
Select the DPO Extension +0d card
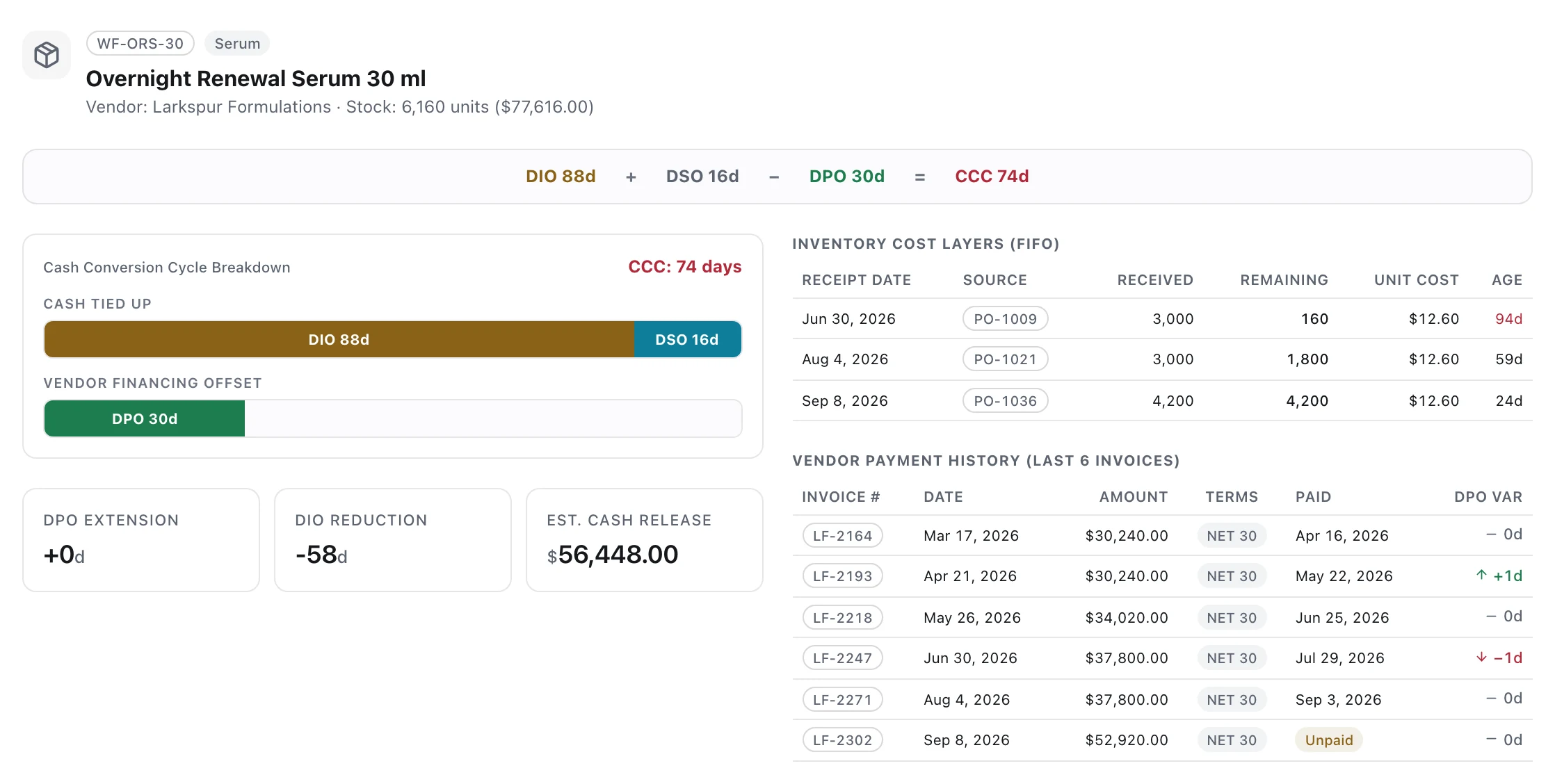coord(141,540)
